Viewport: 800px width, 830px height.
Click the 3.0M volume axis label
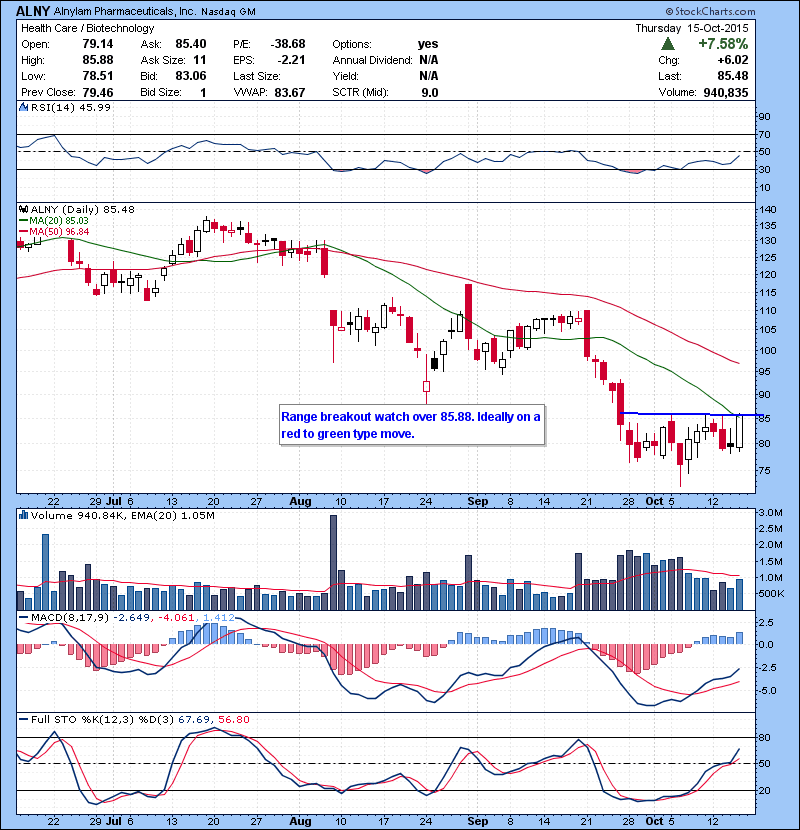771,512
